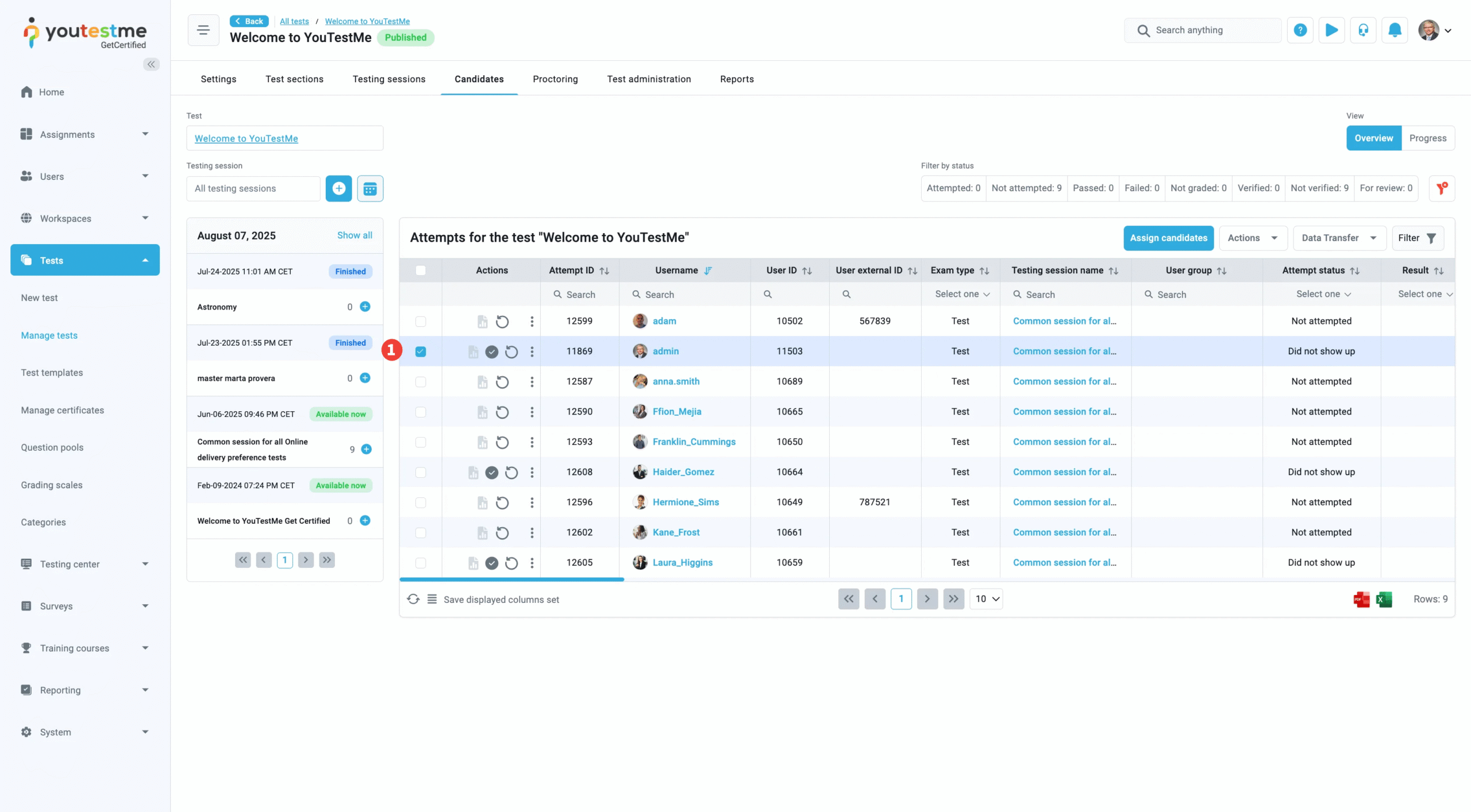Image resolution: width=1471 pixels, height=812 pixels.
Task: Uncheck the admin row checkbox
Action: click(421, 351)
